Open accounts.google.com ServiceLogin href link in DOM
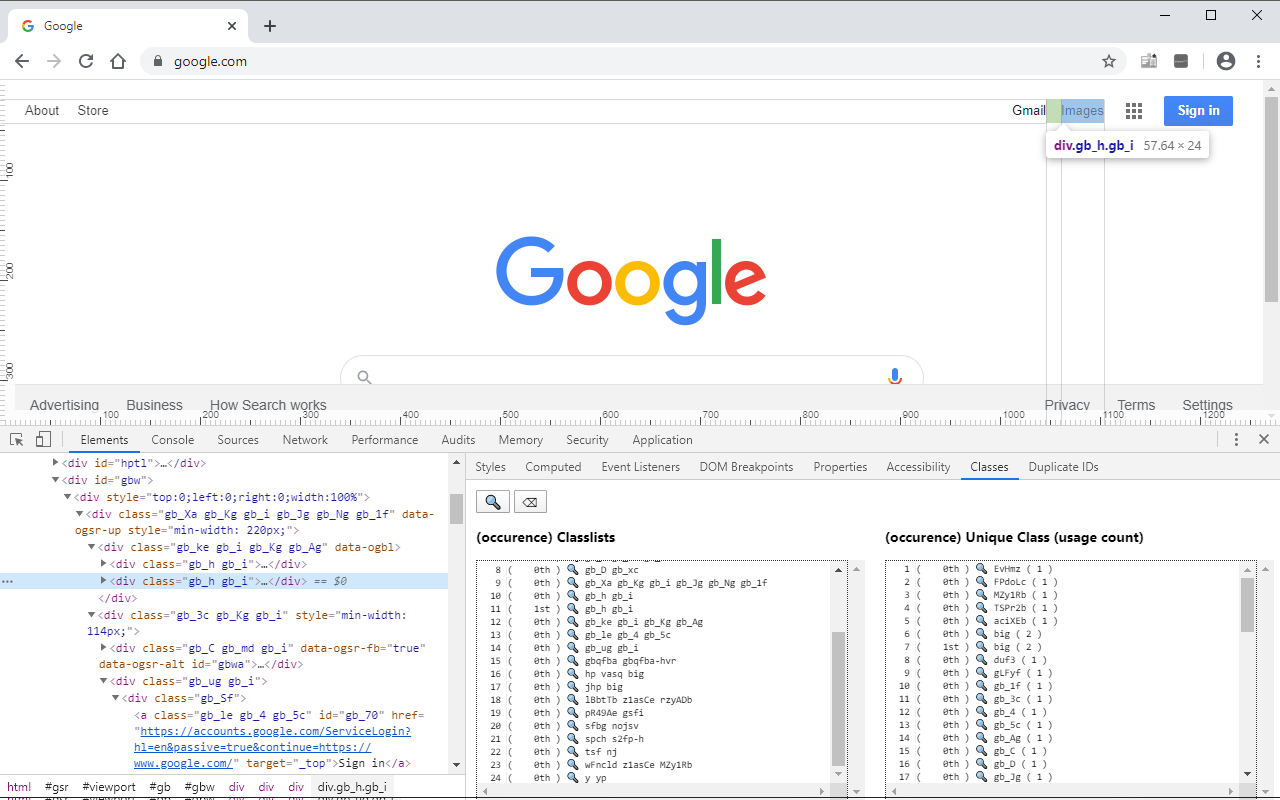This screenshot has width=1280, height=800. click(273, 747)
